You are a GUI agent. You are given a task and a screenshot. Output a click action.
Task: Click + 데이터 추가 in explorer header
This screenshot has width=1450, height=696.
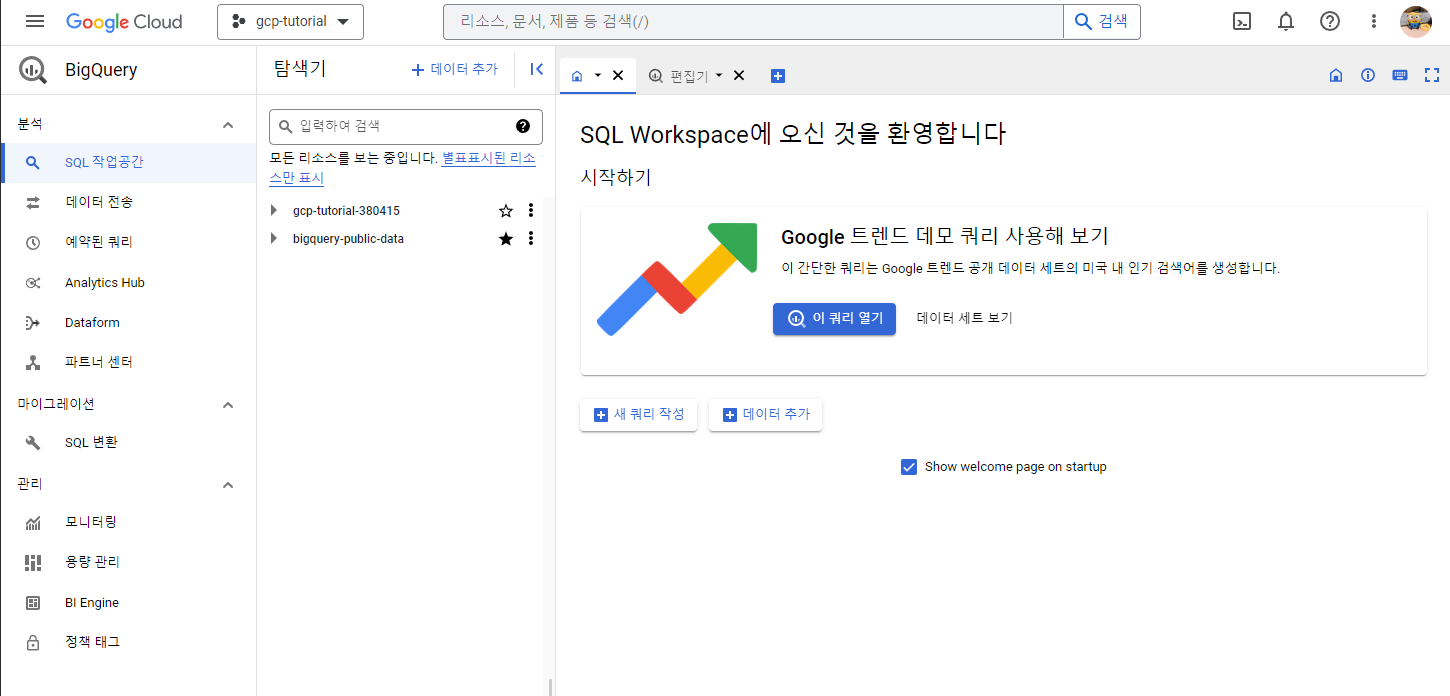pos(455,69)
